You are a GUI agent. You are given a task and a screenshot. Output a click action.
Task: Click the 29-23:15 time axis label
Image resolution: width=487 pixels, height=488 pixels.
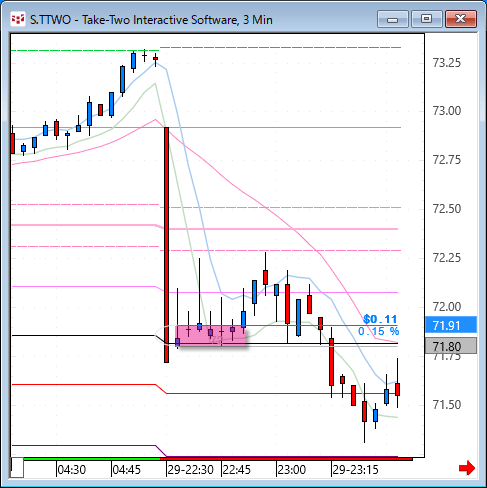tap(355, 470)
